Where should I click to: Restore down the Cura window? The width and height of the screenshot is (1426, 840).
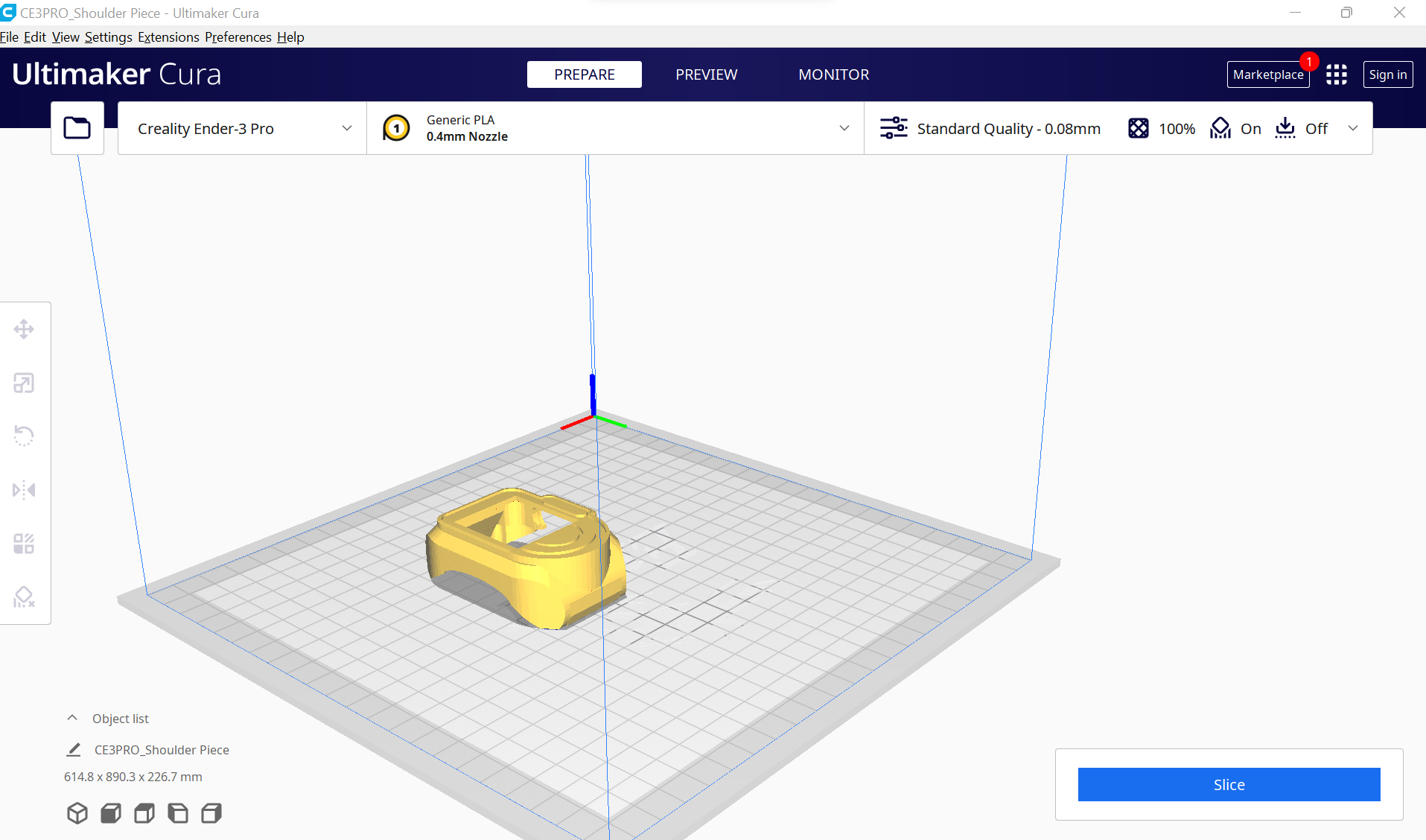tap(1346, 13)
